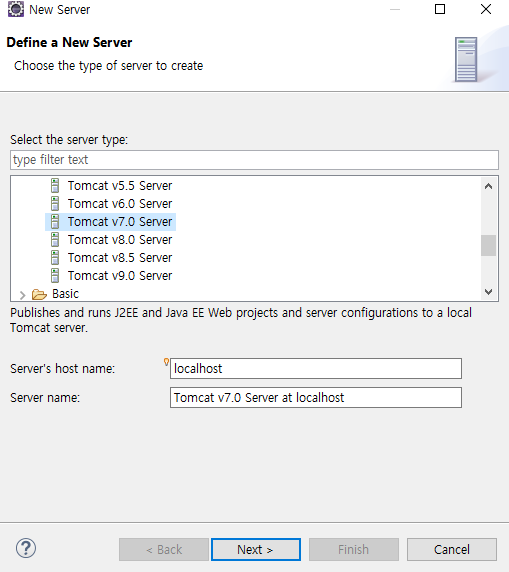Click the Server's host name field

[316, 368]
